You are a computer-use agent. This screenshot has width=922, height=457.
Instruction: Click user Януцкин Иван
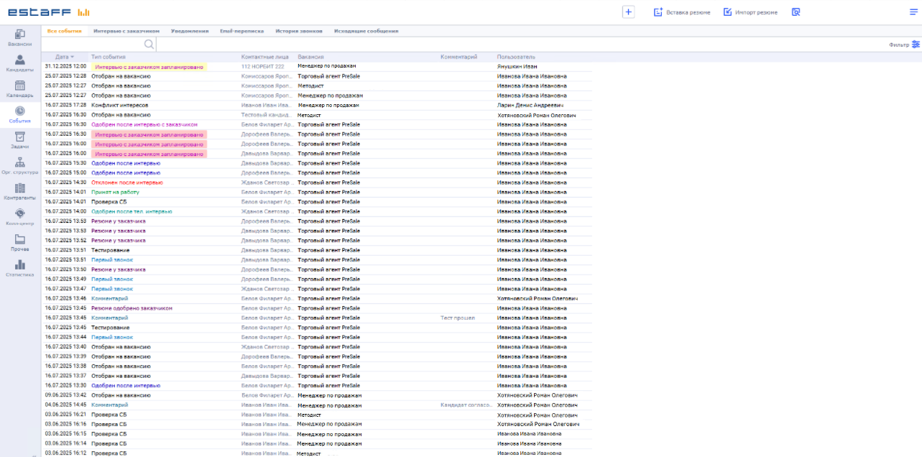tap(517, 66)
